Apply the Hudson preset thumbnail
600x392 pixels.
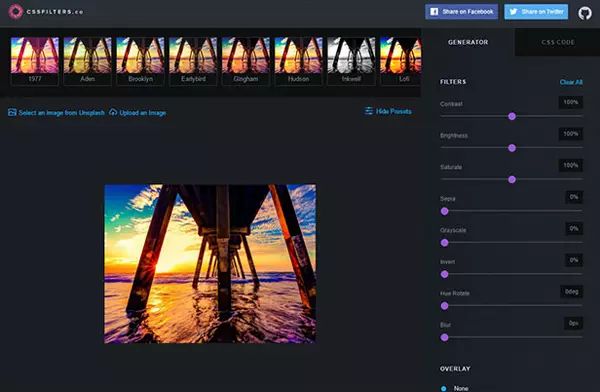point(299,60)
